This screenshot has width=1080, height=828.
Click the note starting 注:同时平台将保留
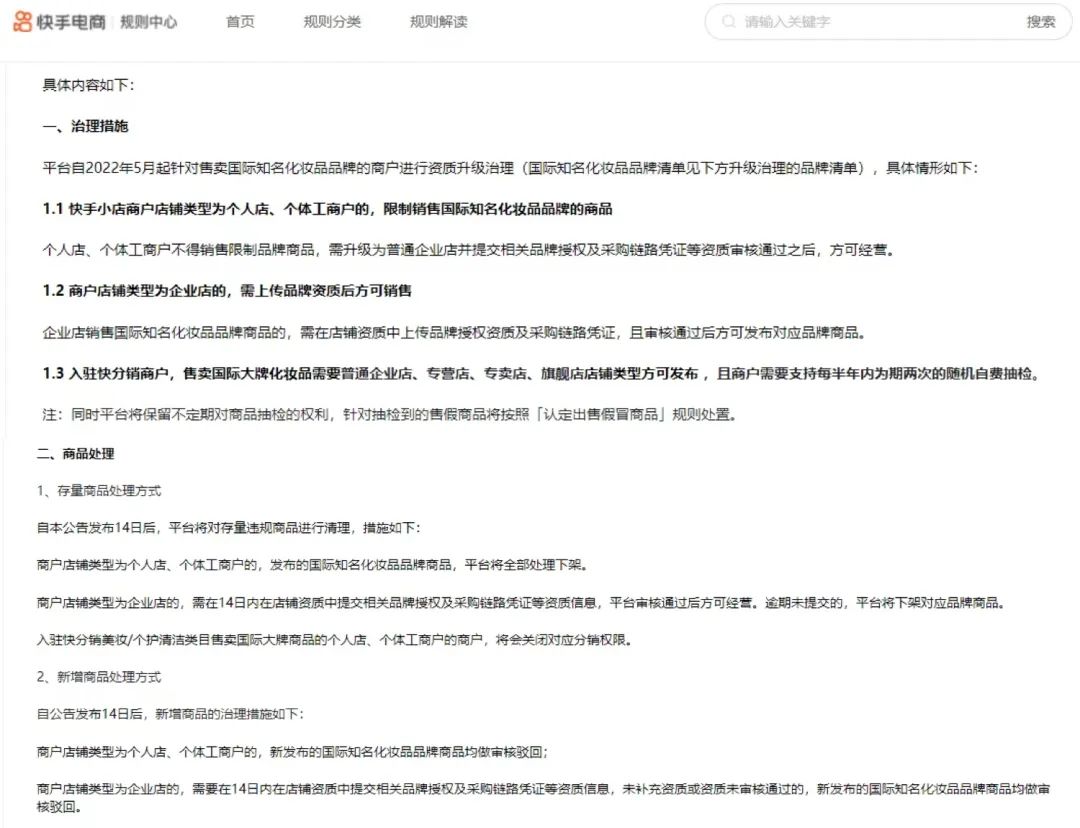point(389,414)
